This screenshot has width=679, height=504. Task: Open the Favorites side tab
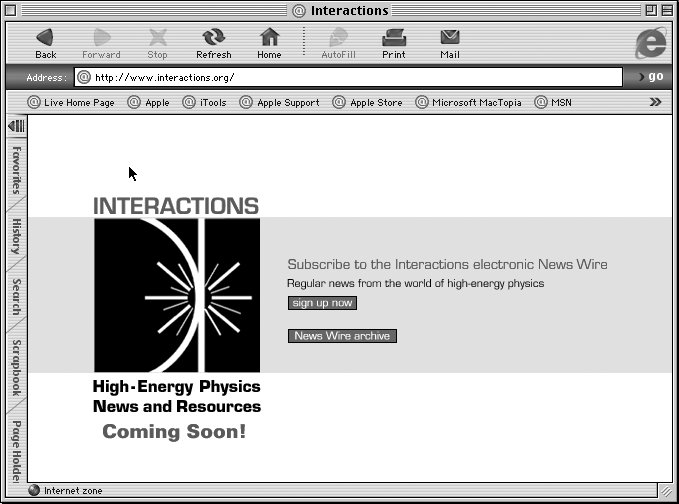click(x=16, y=171)
